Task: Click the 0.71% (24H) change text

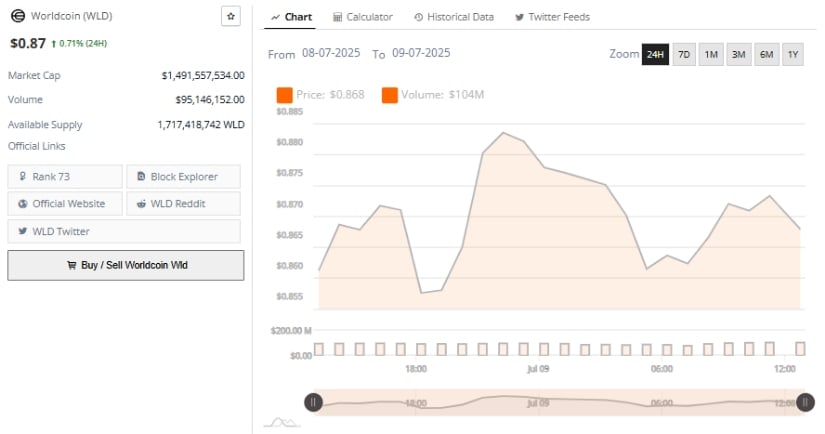Action: (83, 43)
